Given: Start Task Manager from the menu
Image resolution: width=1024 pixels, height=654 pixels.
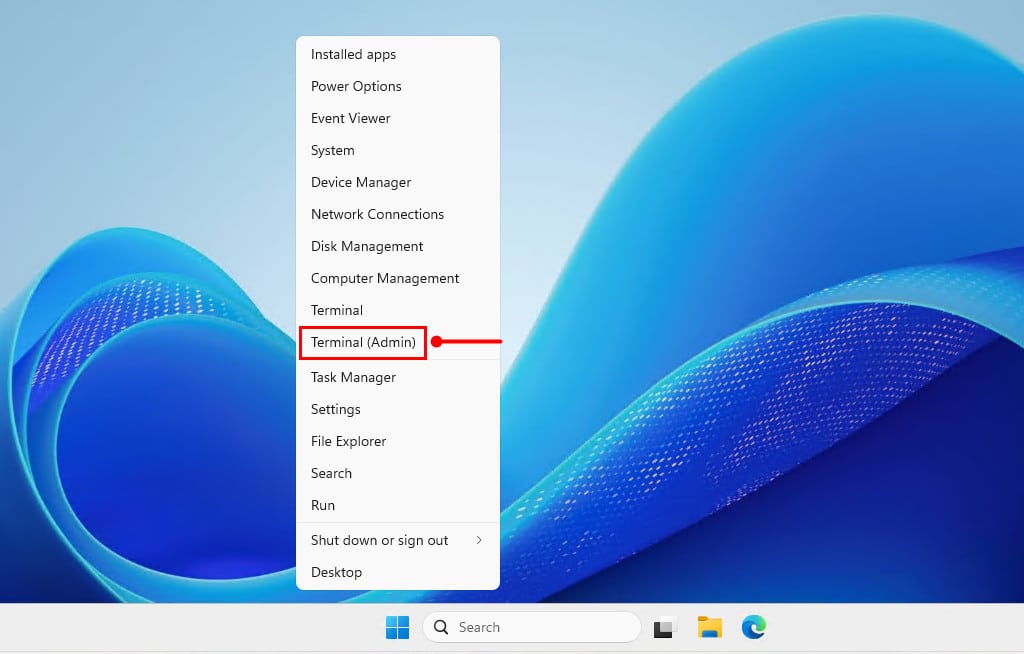Looking at the screenshot, I should tap(353, 377).
